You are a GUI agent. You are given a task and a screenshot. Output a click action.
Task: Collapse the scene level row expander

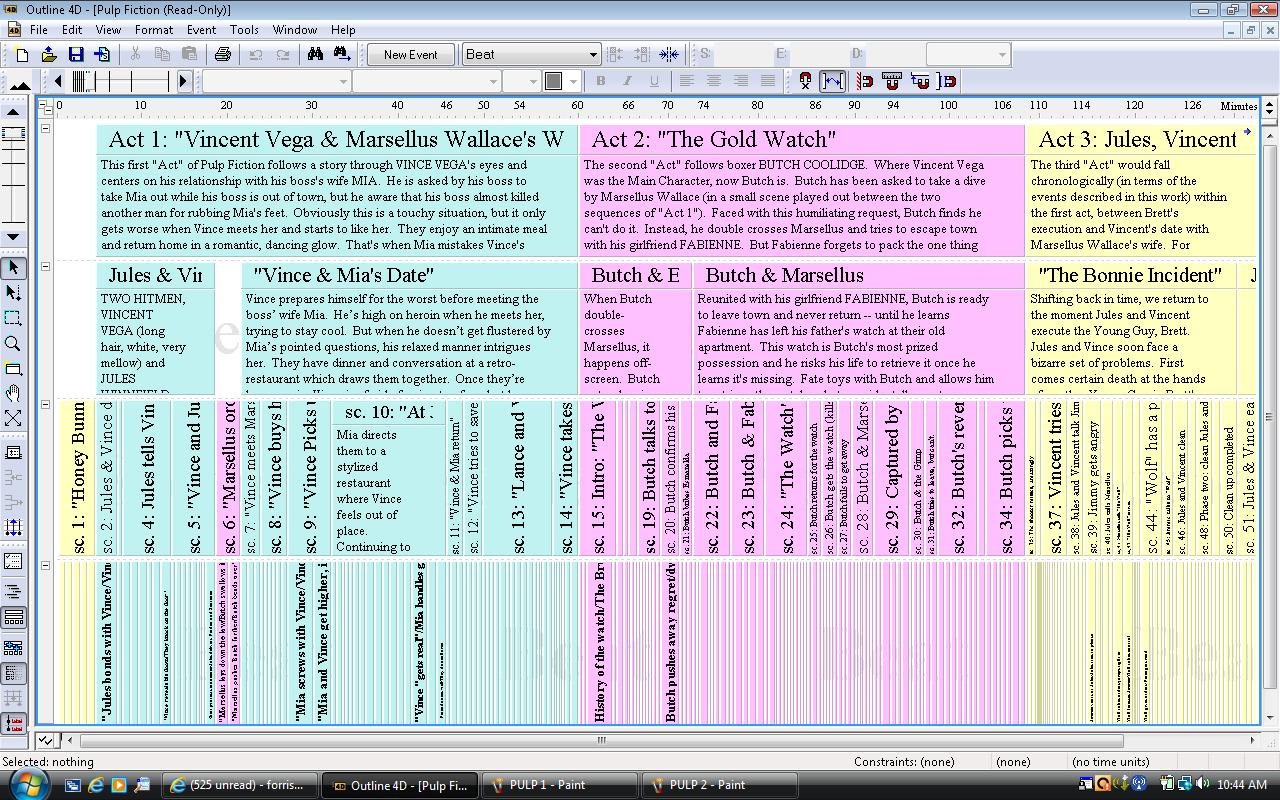pyautogui.click(x=45, y=405)
